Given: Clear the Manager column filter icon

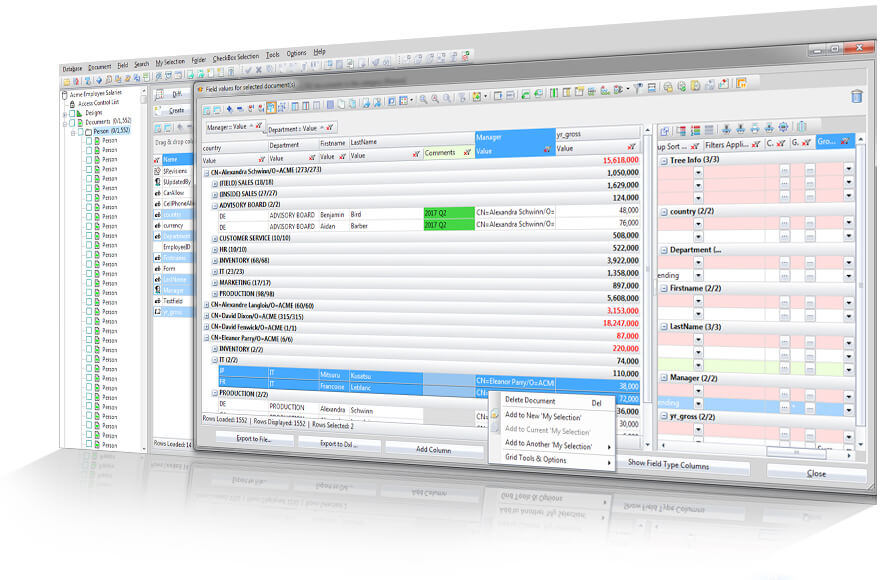Looking at the screenshot, I should [547, 149].
